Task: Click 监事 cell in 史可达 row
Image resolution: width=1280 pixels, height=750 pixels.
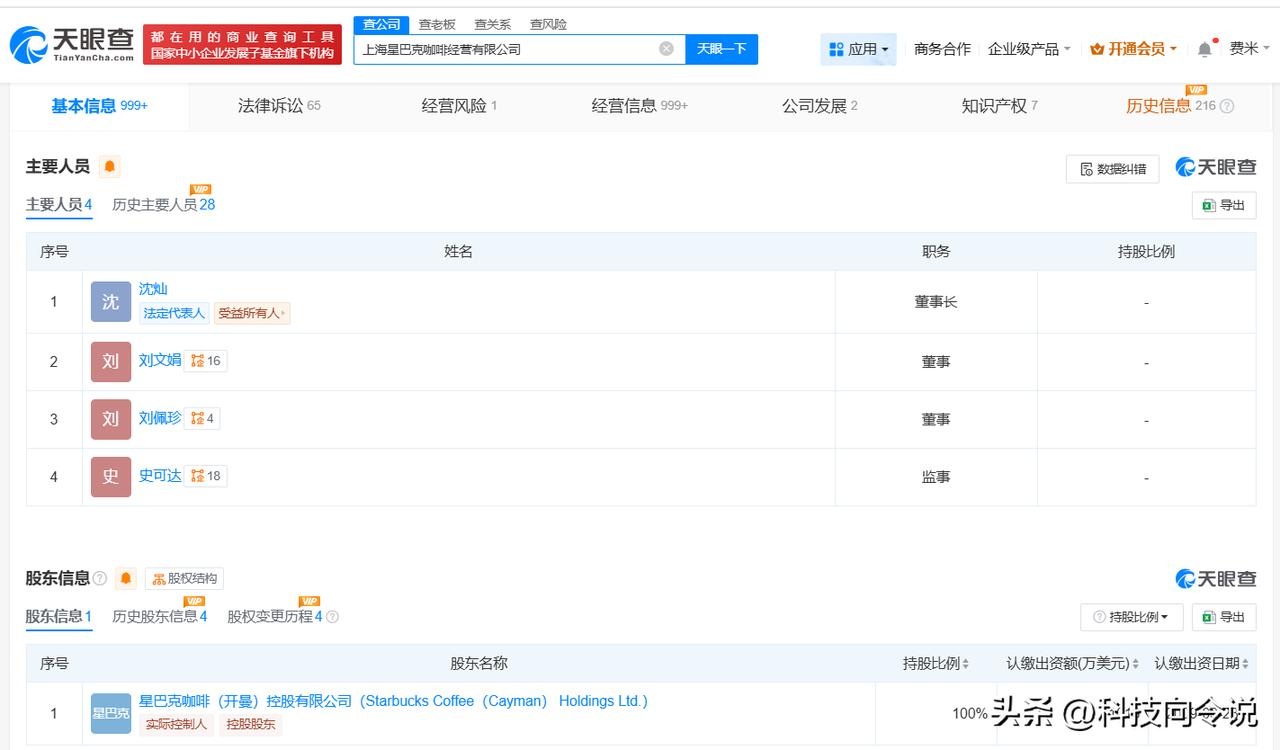Action: 936,477
